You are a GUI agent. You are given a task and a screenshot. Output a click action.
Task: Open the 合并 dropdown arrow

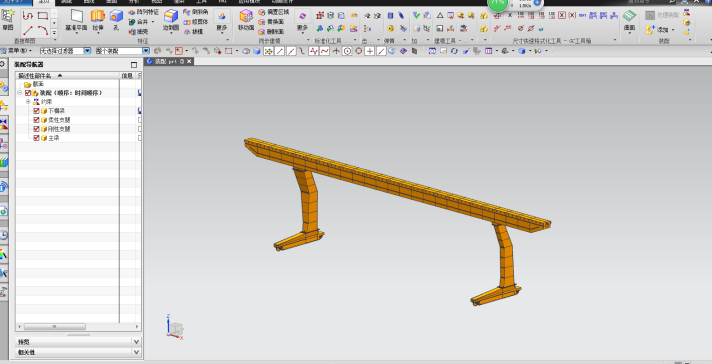tap(153, 22)
